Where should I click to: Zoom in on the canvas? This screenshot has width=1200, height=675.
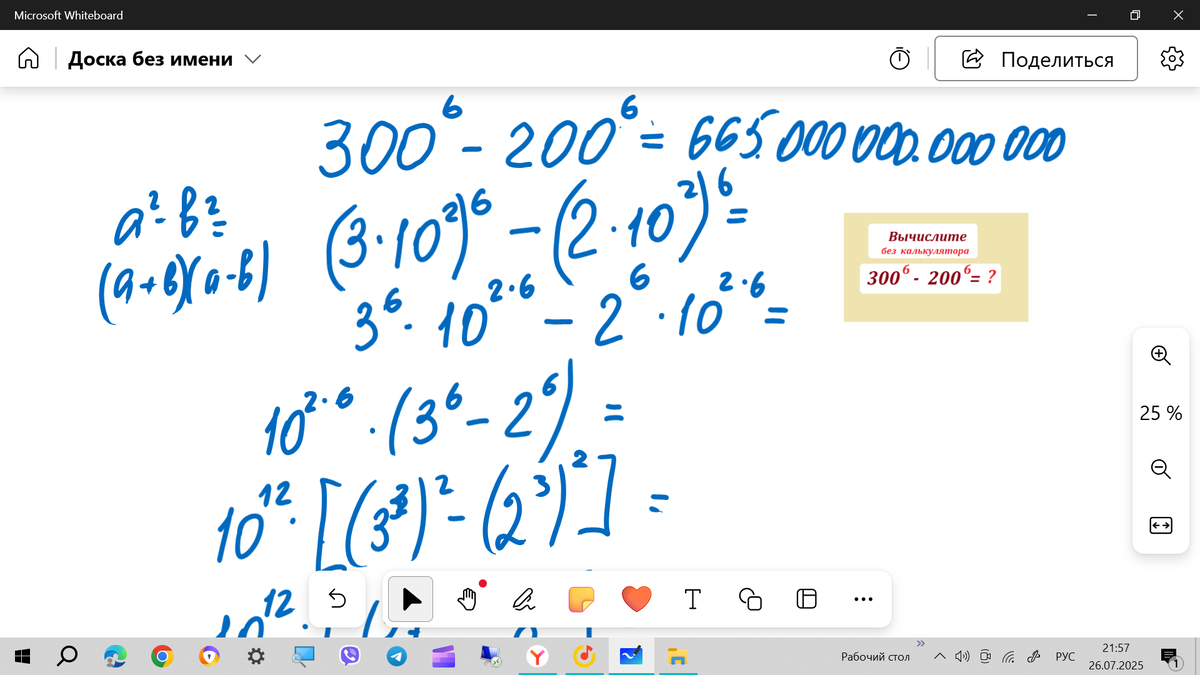tap(1161, 355)
